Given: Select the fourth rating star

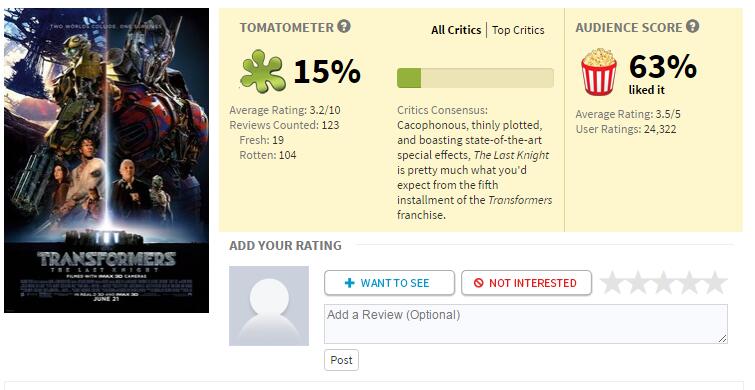Looking at the screenshot, I should (689, 283).
